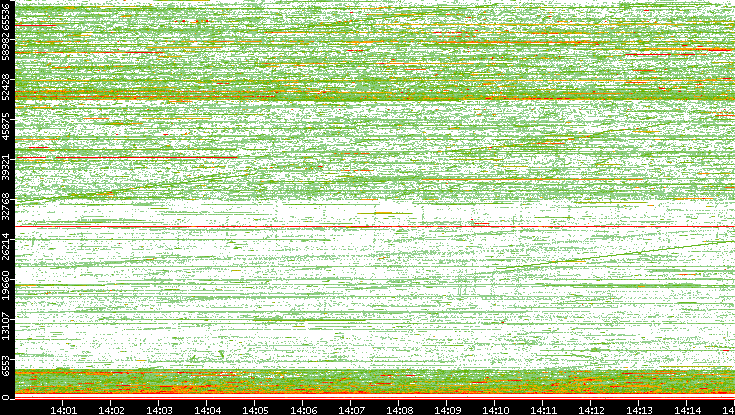Click the 14:13 time axis label
This screenshot has height=415, width=735.
click(x=638, y=411)
